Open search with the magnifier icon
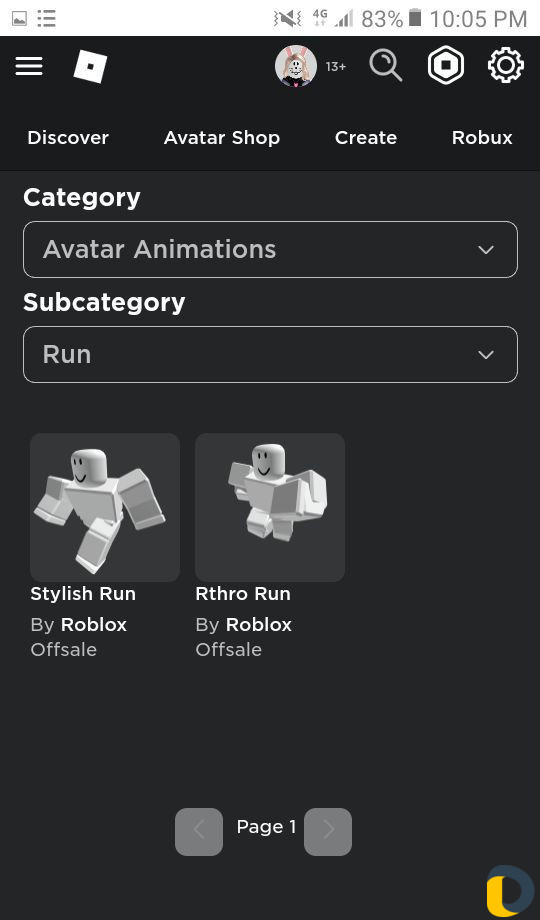540x920 pixels. (x=386, y=65)
